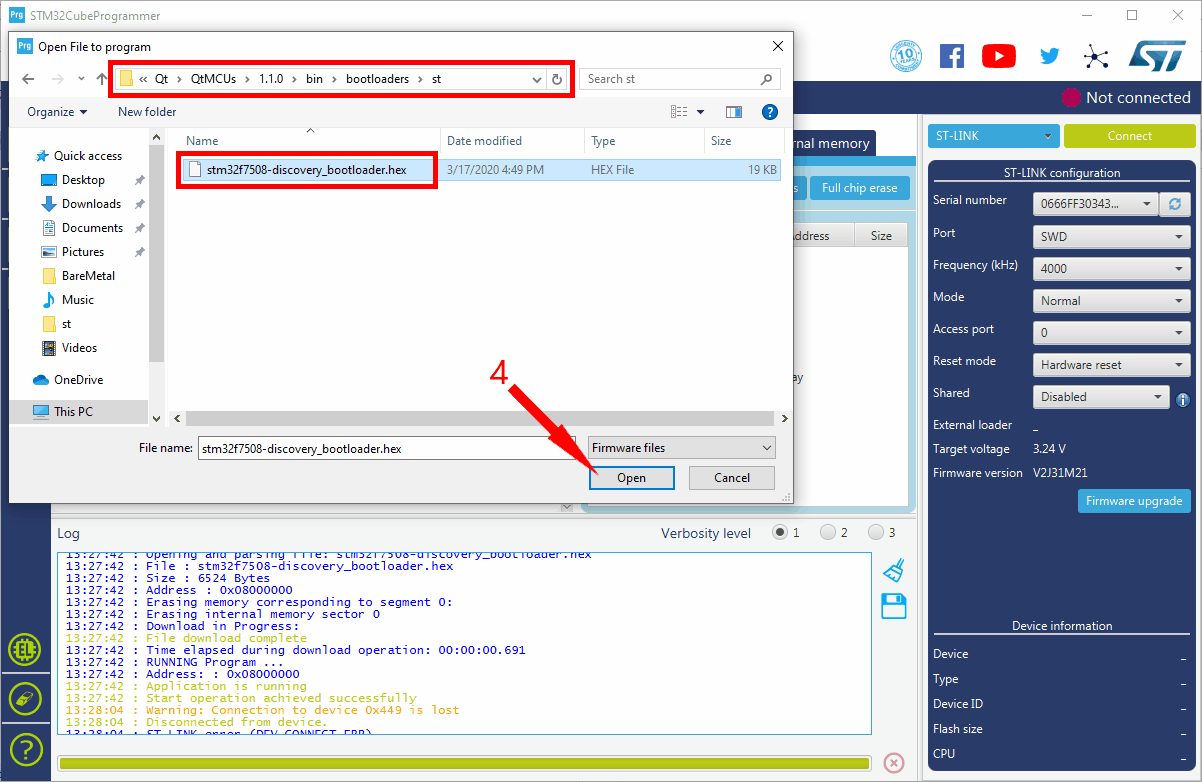This screenshot has width=1202, height=782.
Task: Select stm32f7508-discovery_bootloader.hex in the file list
Action: click(306, 170)
